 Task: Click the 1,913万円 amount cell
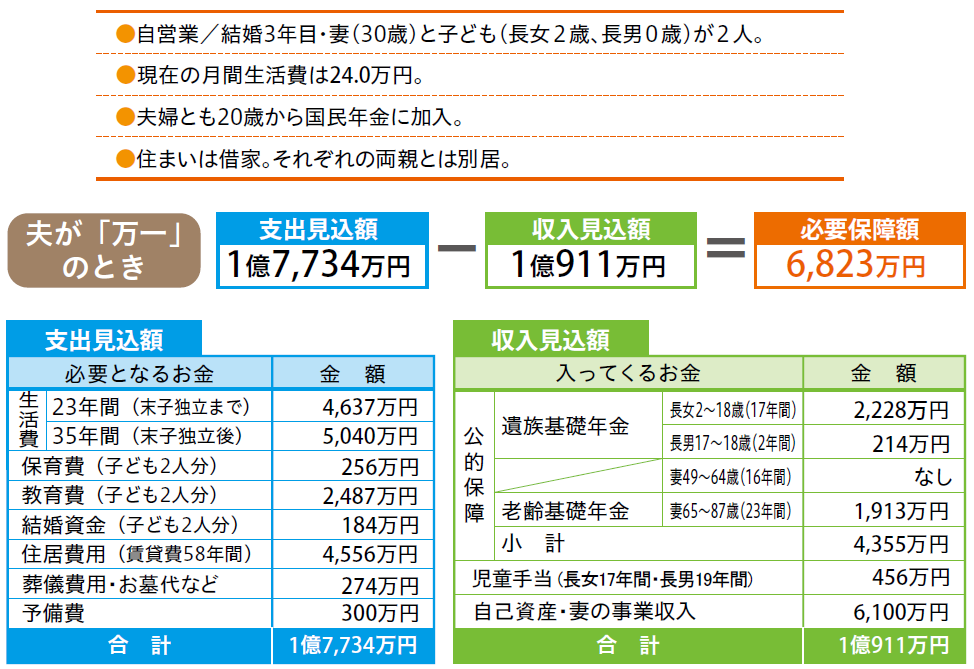click(x=884, y=511)
